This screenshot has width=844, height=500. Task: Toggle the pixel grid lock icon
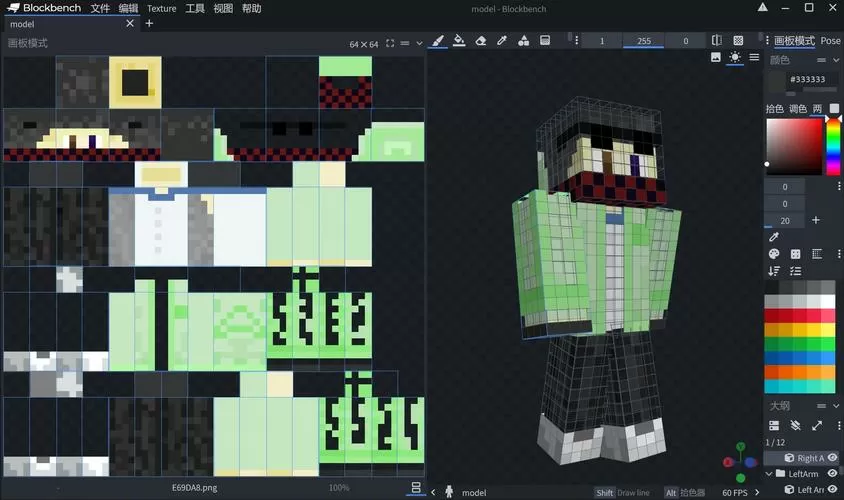[x=738, y=40]
